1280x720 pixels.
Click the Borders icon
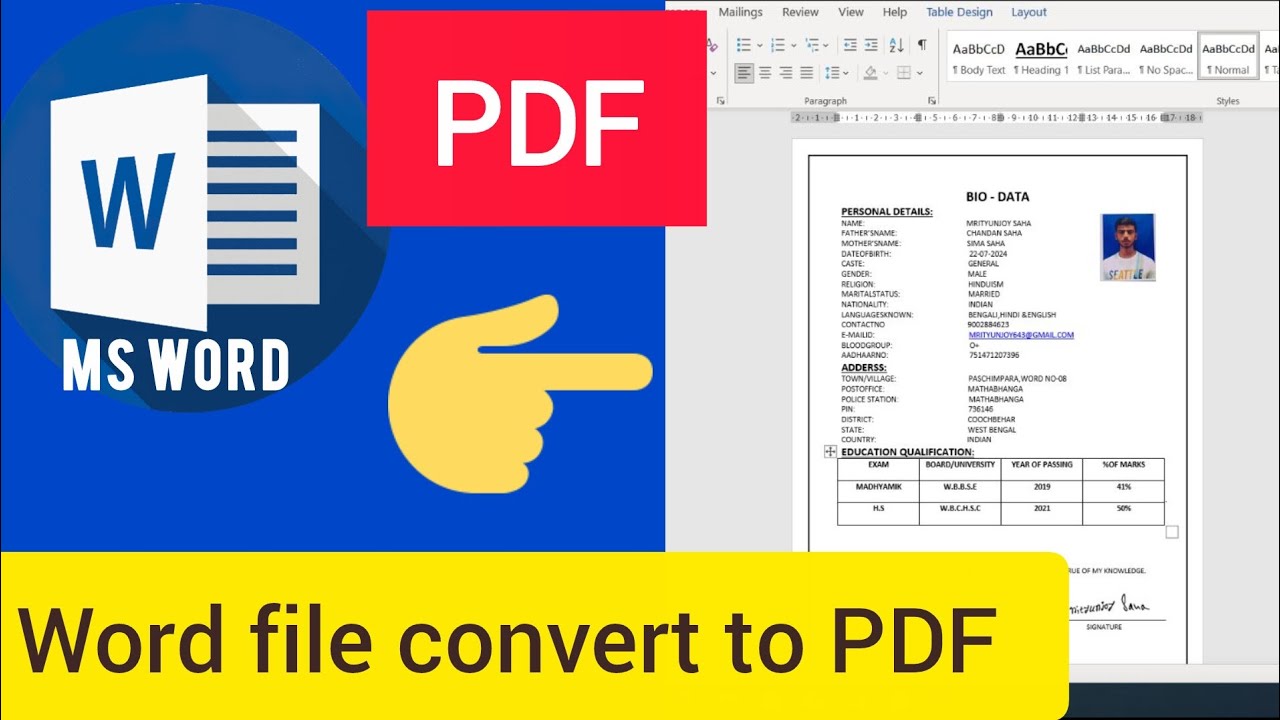pos(904,72)
